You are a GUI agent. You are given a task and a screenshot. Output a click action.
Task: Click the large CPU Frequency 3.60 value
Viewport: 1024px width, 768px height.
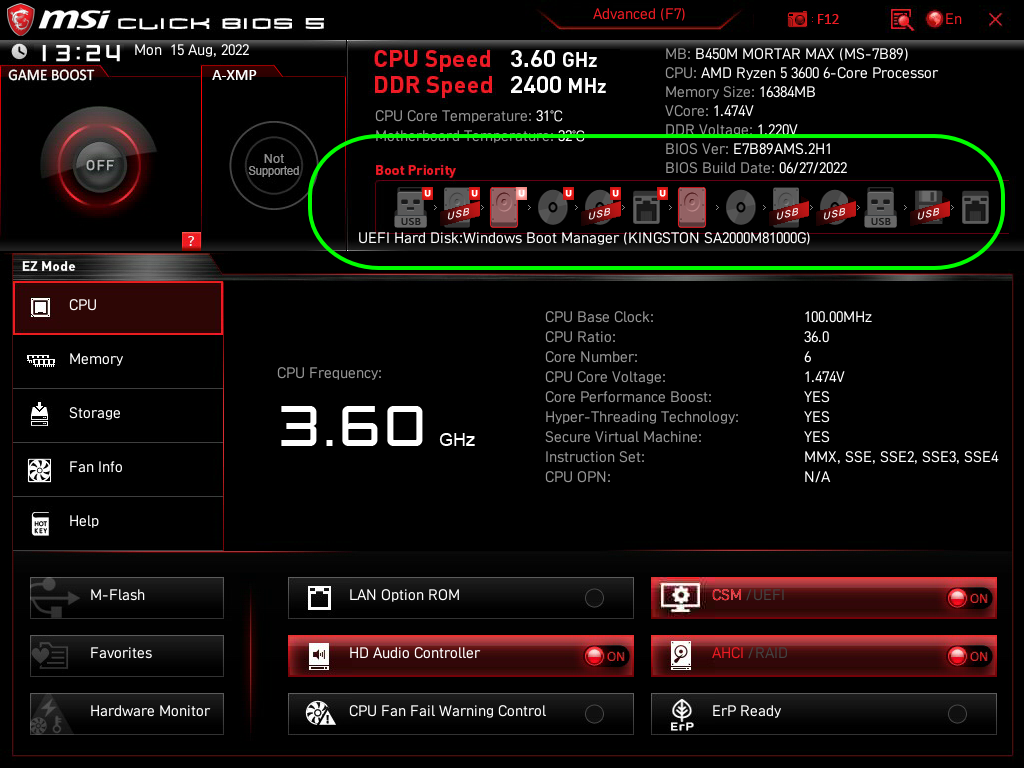352,425
